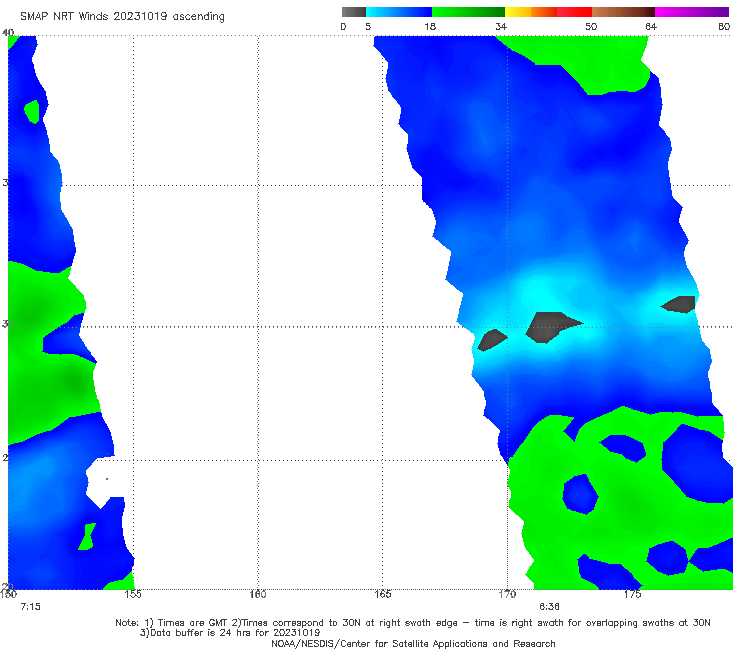Click the largest gray low-wind patch near 30N
Image resolution: width=740 pixels, height=650 pixels.
pyautogui.click(x=552, y=327)
